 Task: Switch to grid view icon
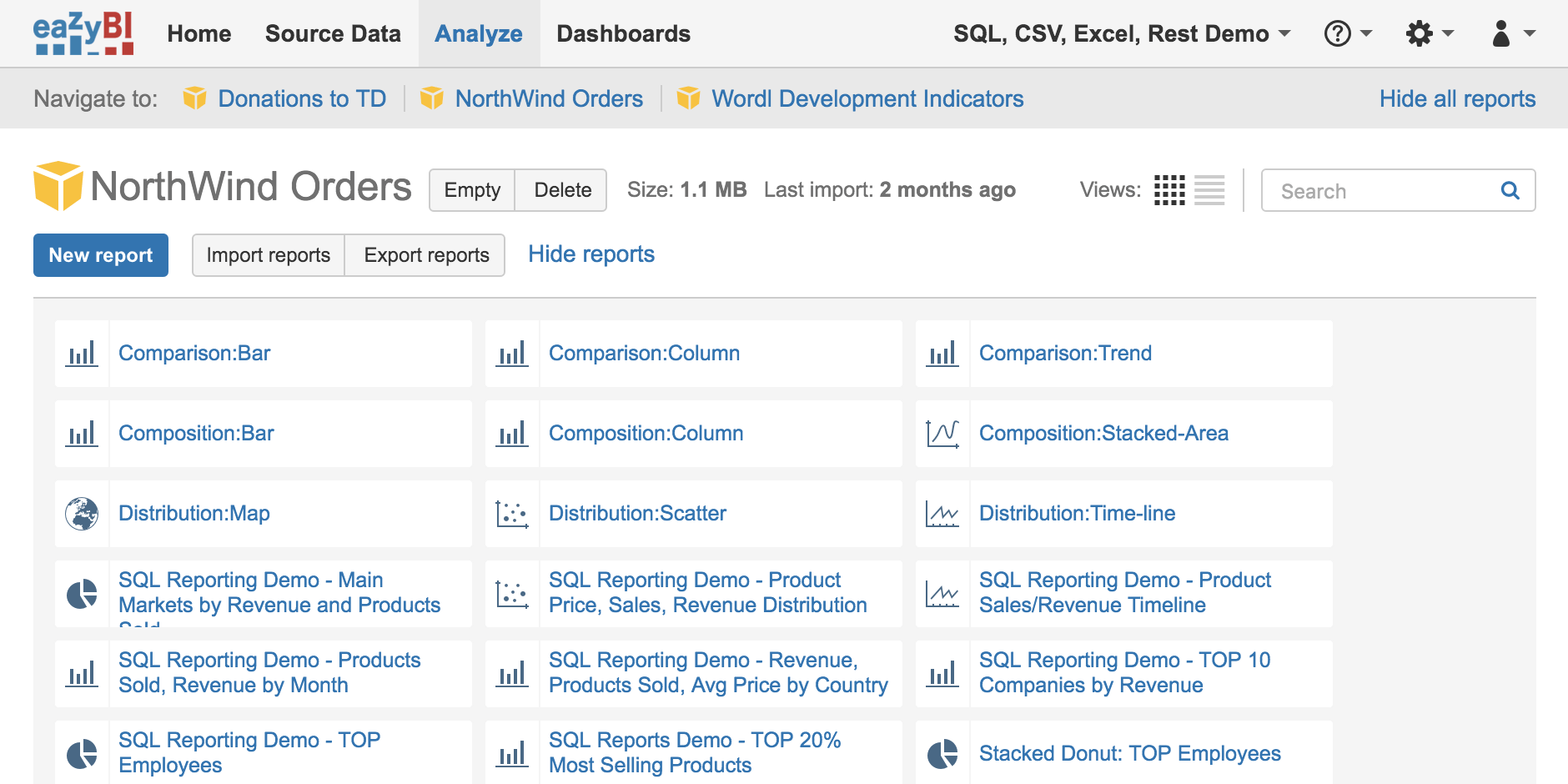pos(1169,190)
